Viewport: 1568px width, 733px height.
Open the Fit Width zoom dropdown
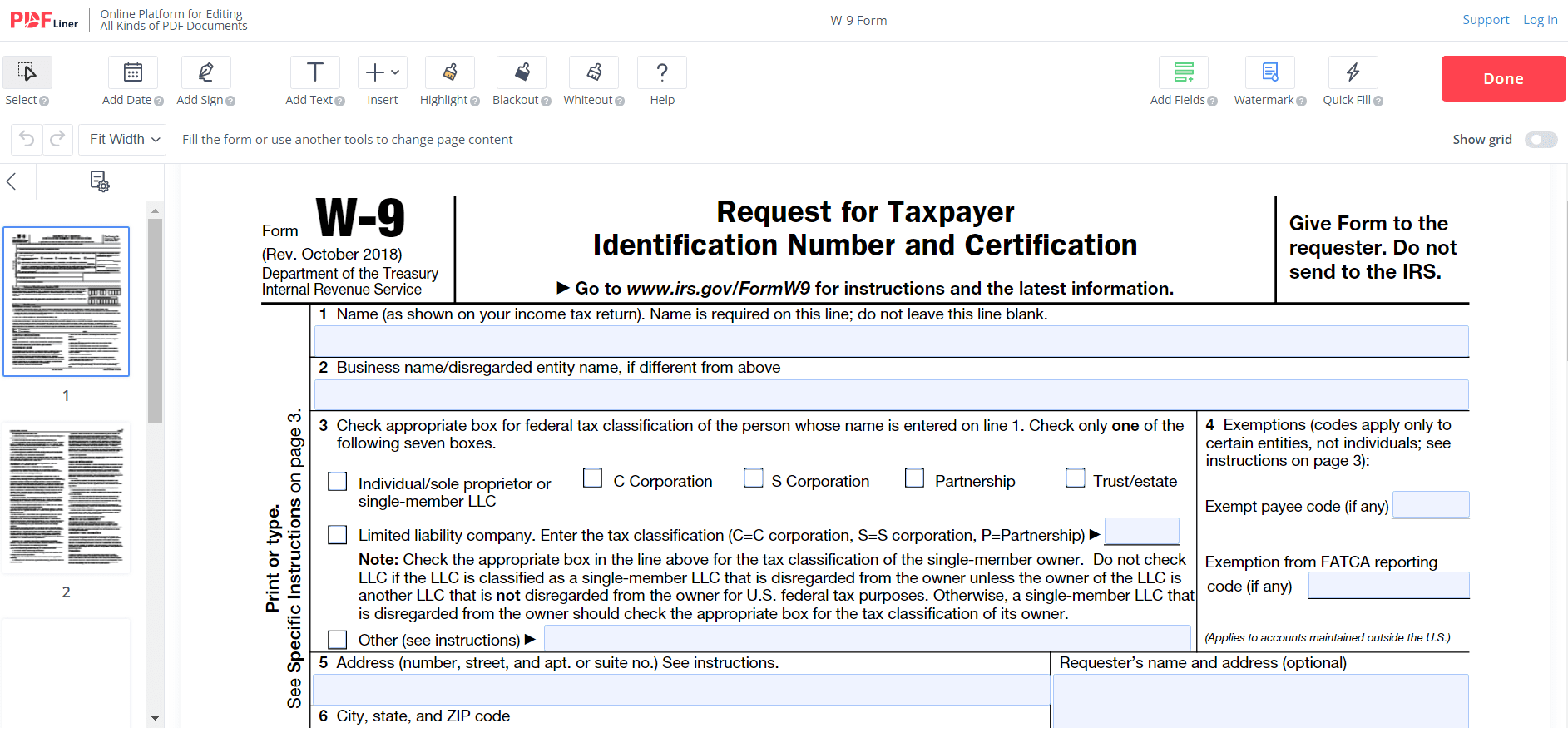(x=123, y=140)
